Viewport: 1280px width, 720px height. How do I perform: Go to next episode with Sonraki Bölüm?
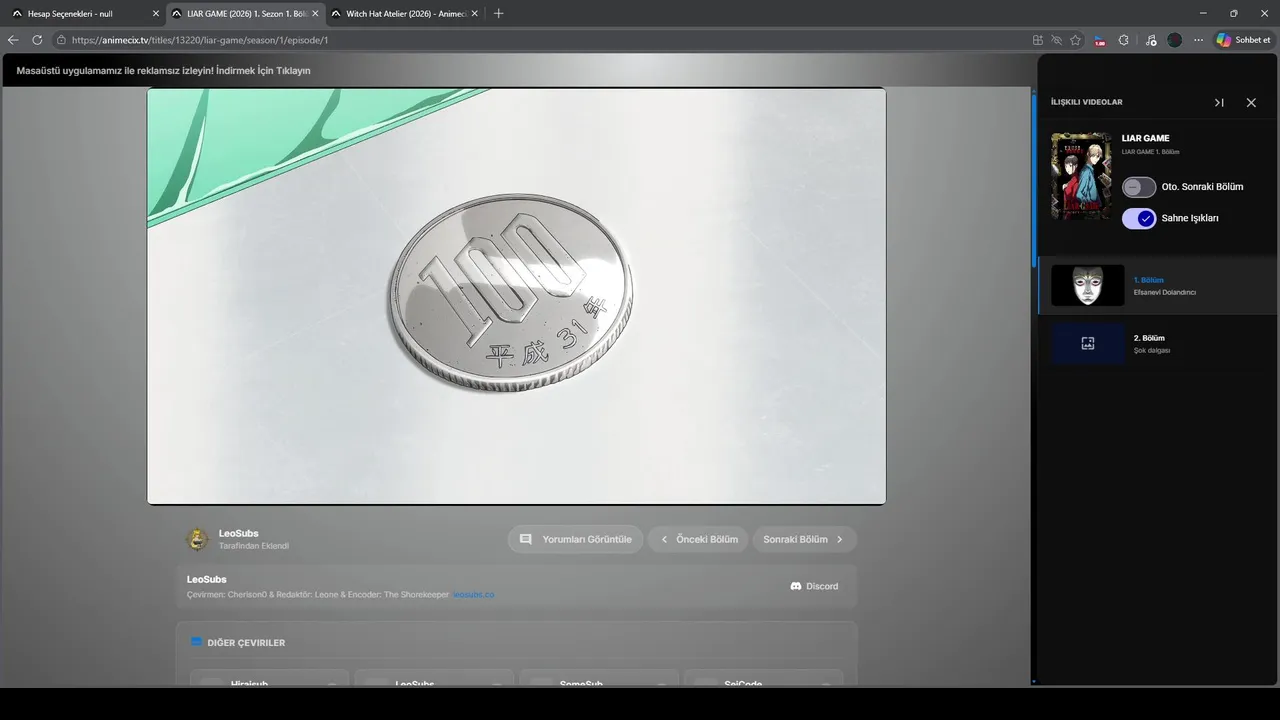[x=804, y=539]
